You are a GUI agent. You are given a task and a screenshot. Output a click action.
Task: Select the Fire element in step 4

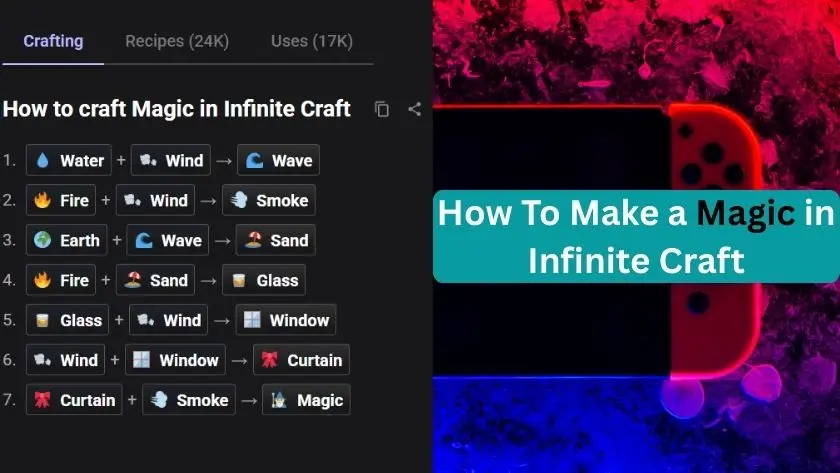[61, 280]
